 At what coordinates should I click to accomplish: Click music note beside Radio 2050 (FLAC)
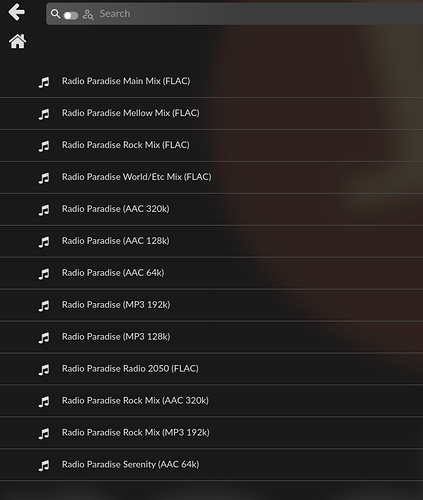44,370
